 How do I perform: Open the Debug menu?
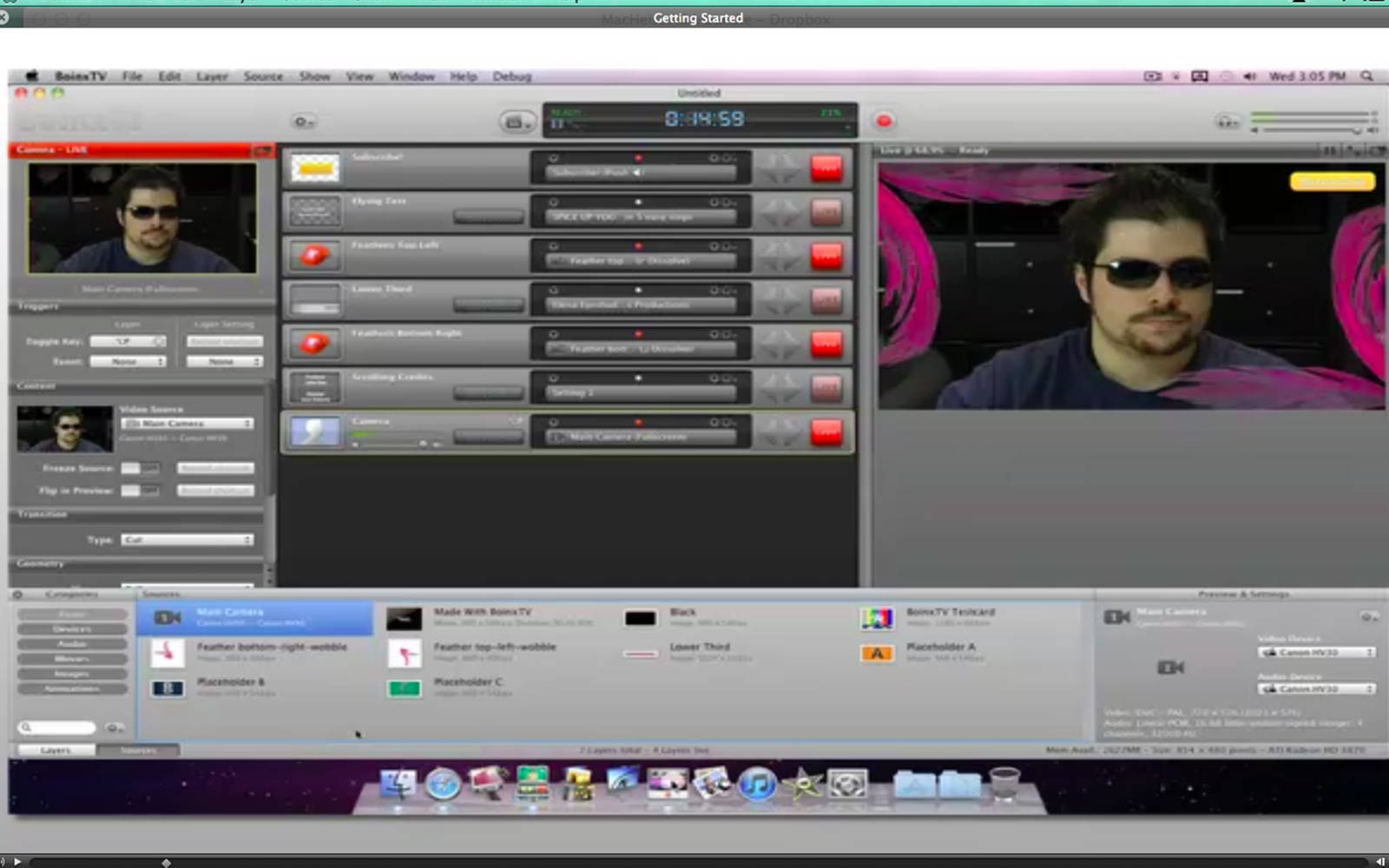(x=511, y=76)
